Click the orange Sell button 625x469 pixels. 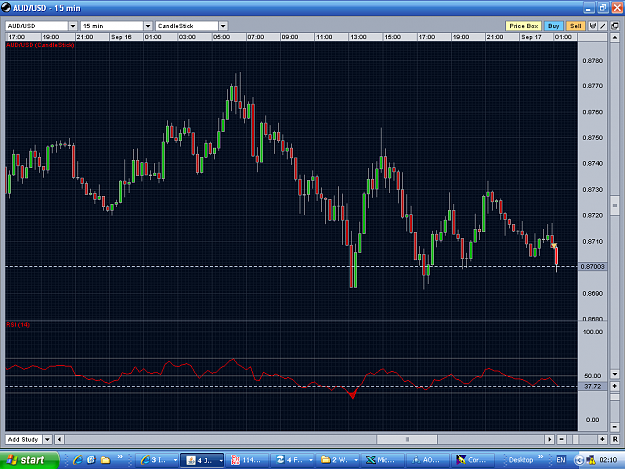click(x=575, y=26)
